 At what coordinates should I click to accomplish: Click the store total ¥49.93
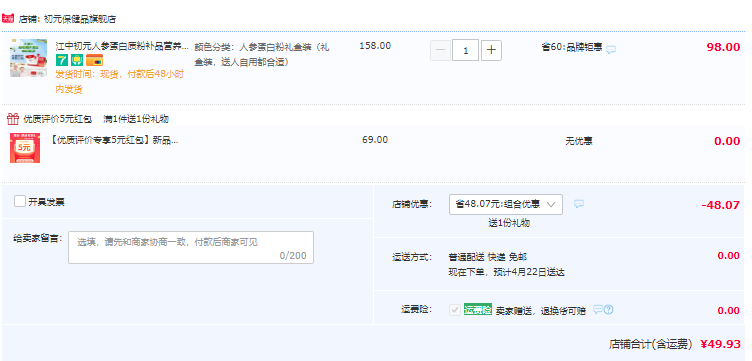[720, 344]
